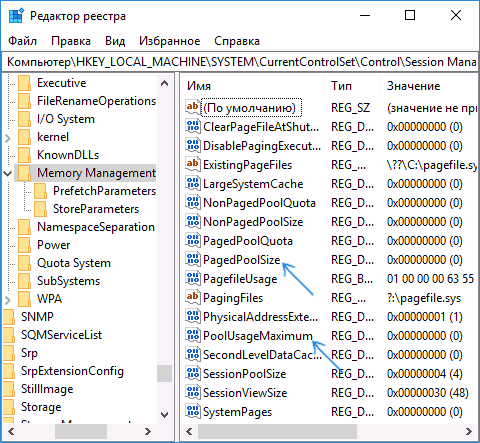
Task: Click the SessionViewSize value icon
Action: pyautogui.click(x=193, y=393)
